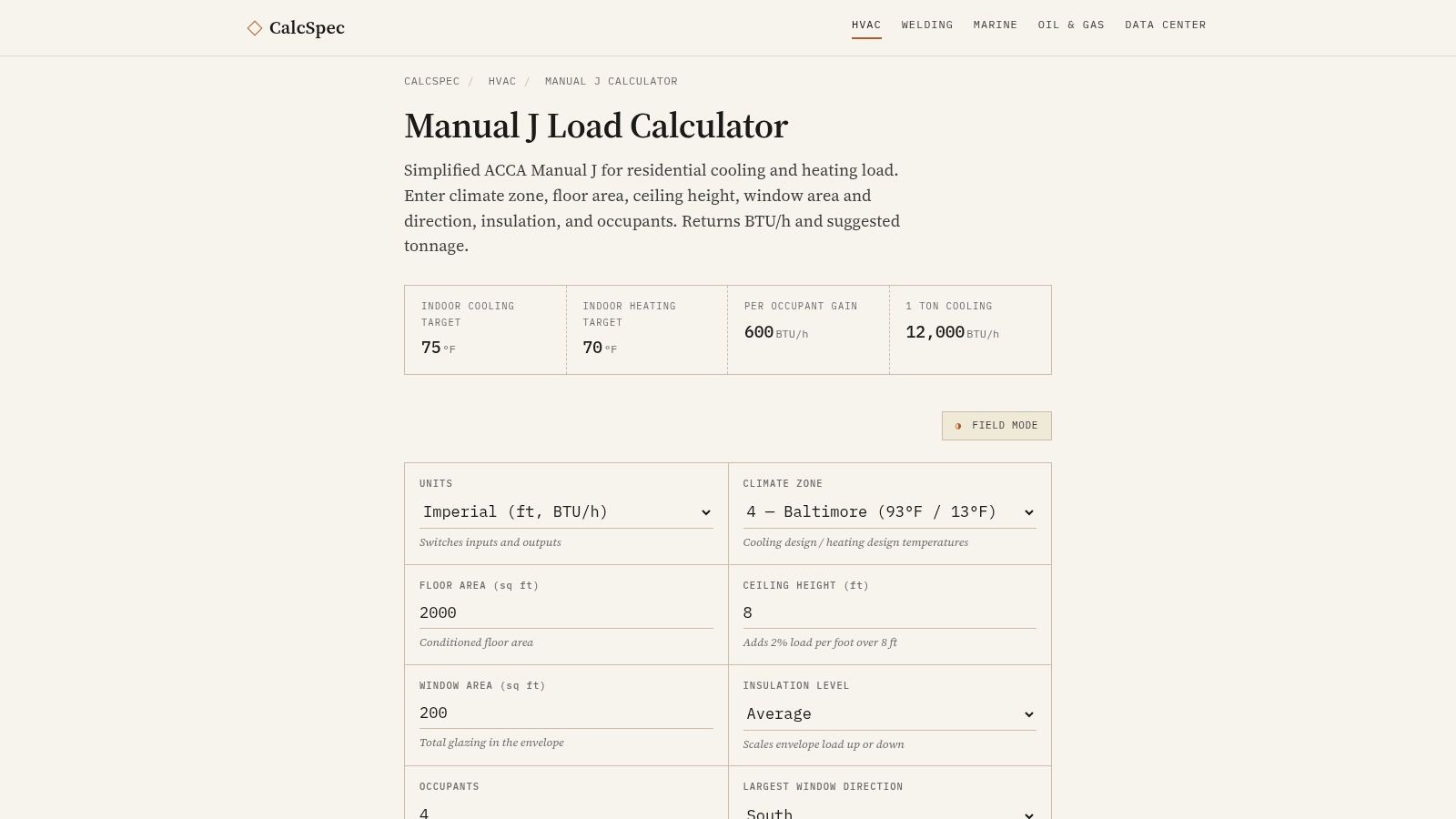Viewport: 1456px width, 819px height.
Task: Go to the Marine nav section
Action: pyautogui.click(x=996, y=25)
